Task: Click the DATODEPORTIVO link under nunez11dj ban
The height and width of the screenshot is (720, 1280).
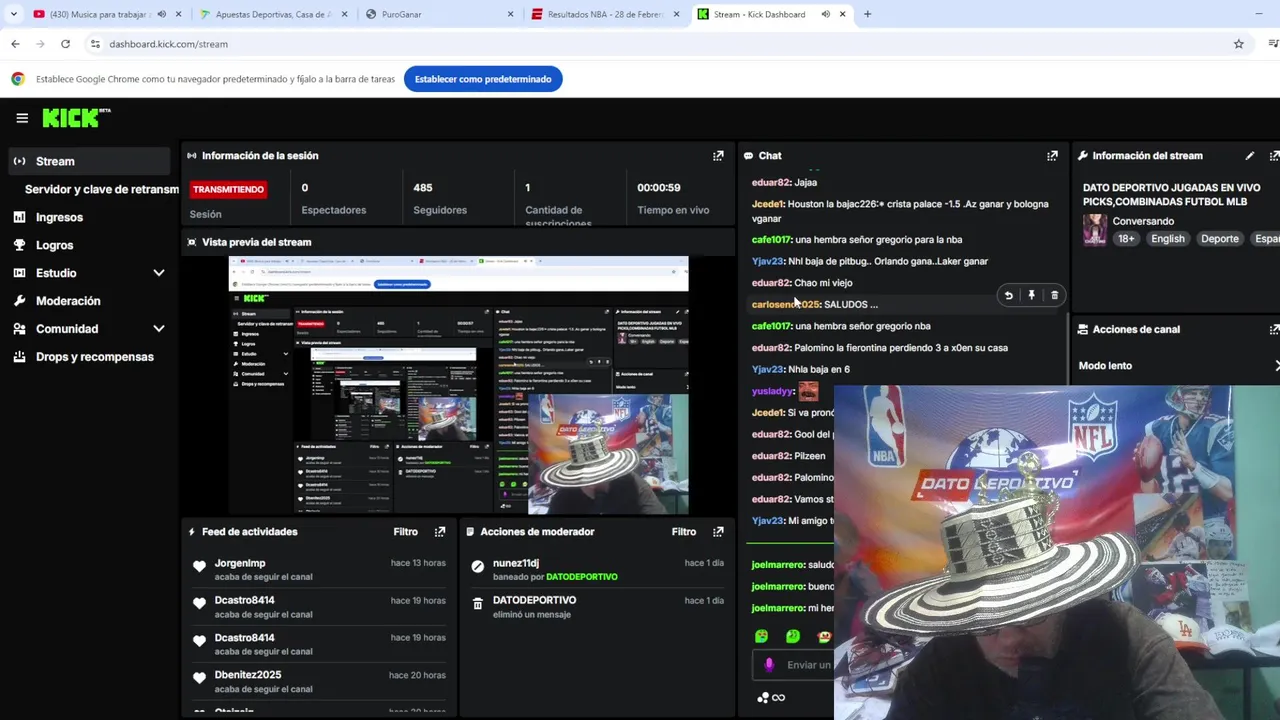Action: pyautogui.click(x=582, y=577)
